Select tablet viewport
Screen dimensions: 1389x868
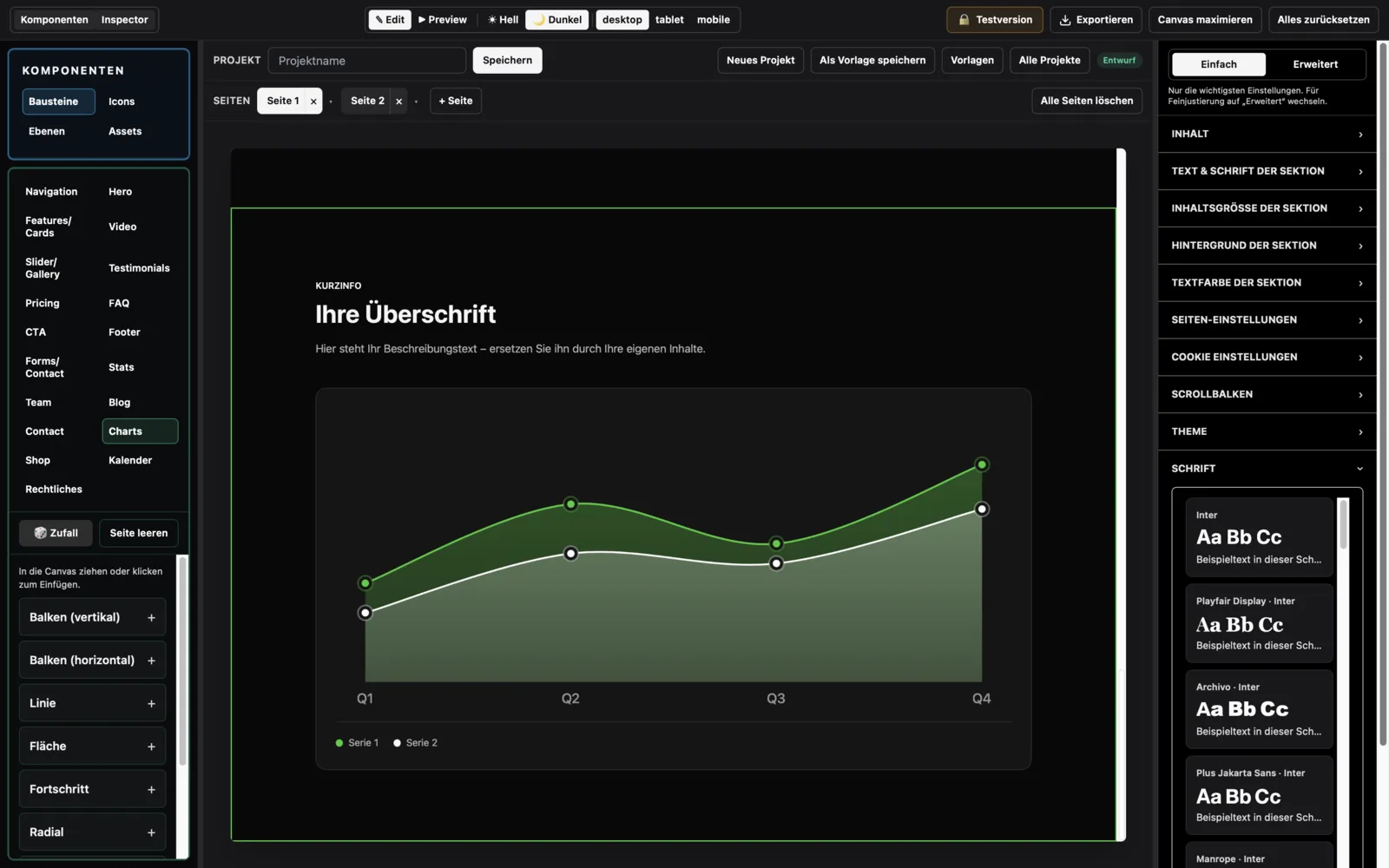(669, 19)
